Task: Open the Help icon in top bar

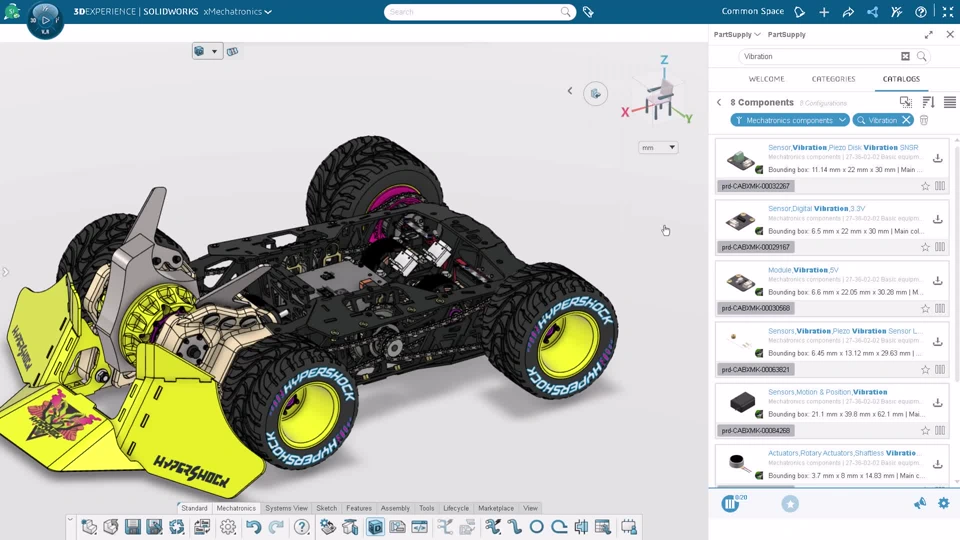Action: point(921,12)
